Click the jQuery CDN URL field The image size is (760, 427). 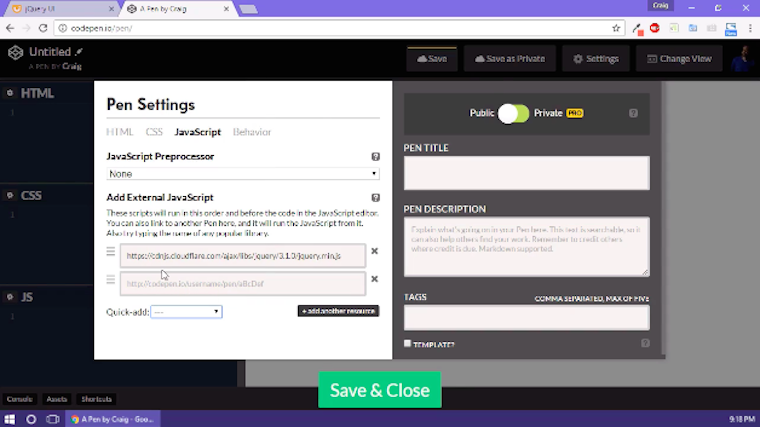pyautogui.click(x=243, y=255)
